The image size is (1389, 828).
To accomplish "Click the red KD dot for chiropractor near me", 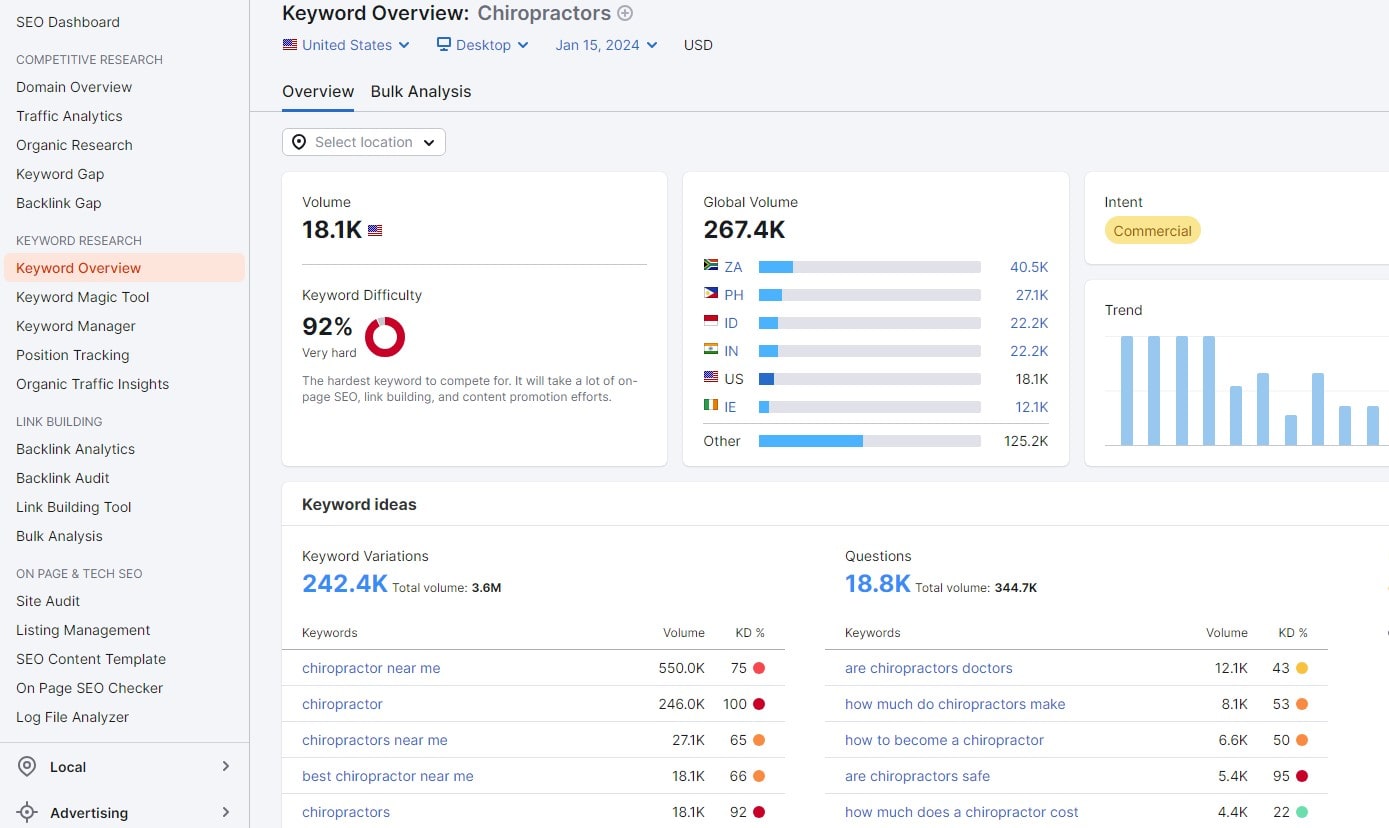I will point(759,668).
